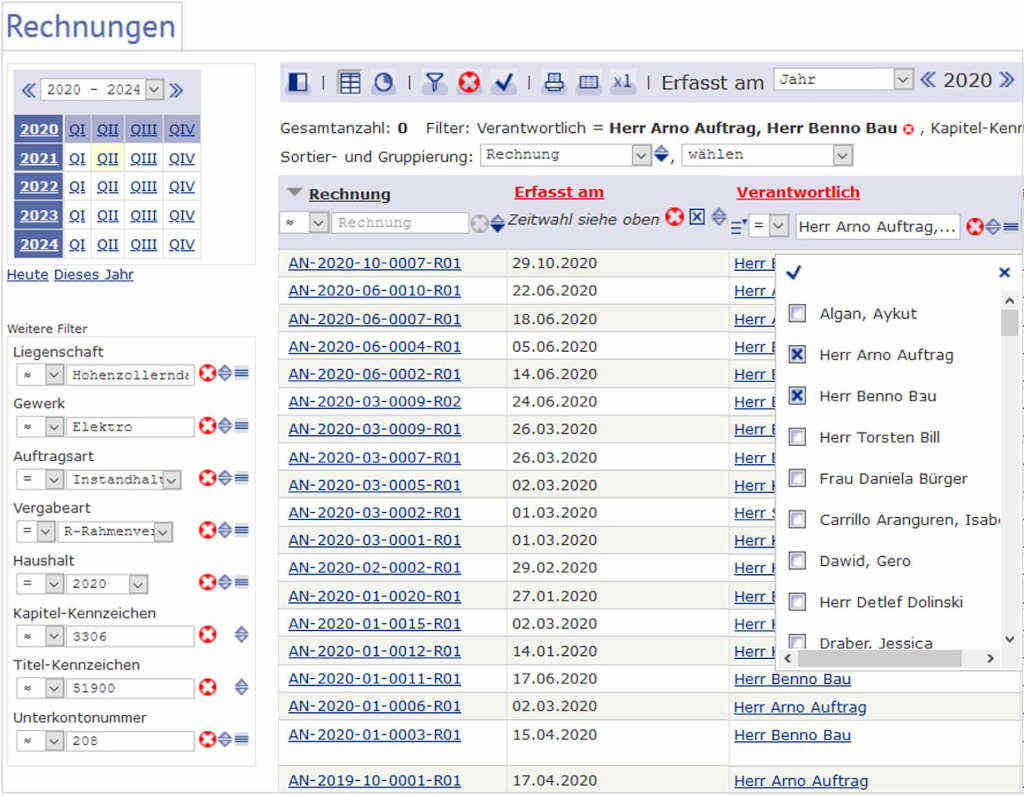Open the Sortier- und Gruppierung Rechnung dropdown
This screenshot has height=796, width=1024.
click(566, 155)
